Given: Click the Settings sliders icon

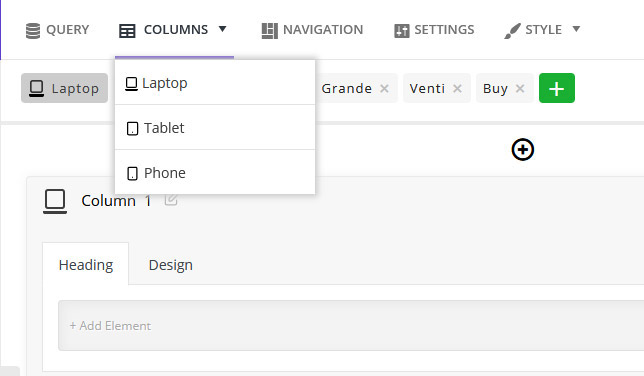Looking at the screenshot, I should [x=402, y=31].
